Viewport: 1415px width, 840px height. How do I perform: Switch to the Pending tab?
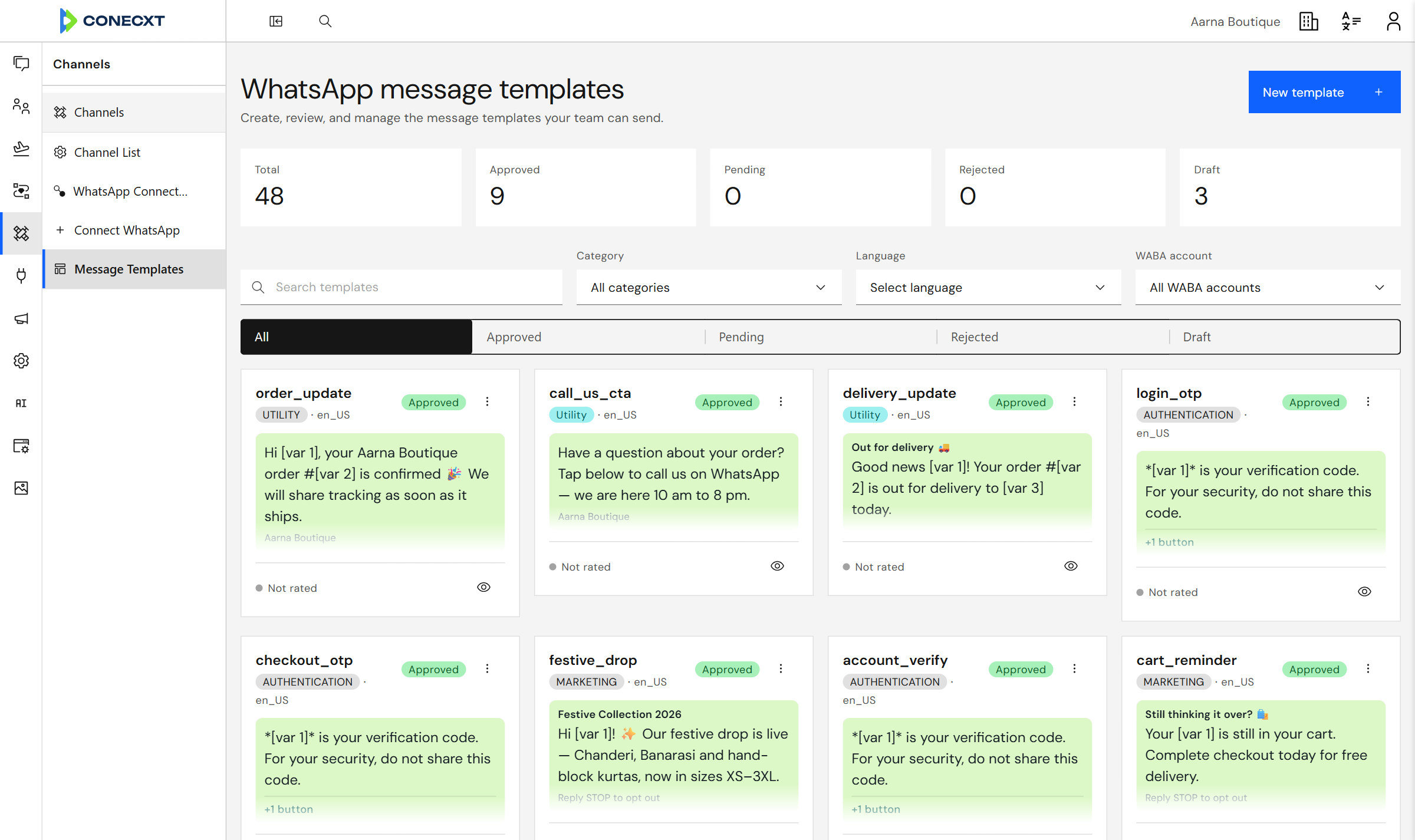(x=821, y=337)
